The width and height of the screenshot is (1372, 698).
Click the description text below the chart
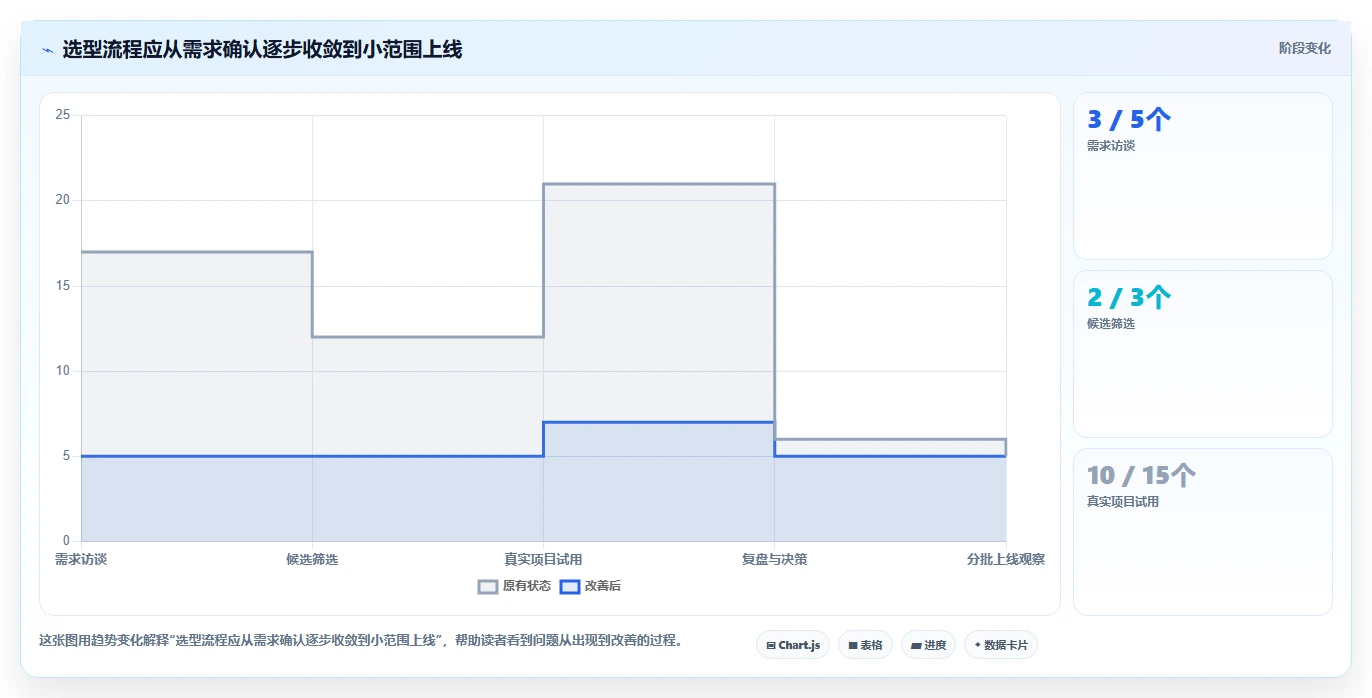(x=361, y=641)
